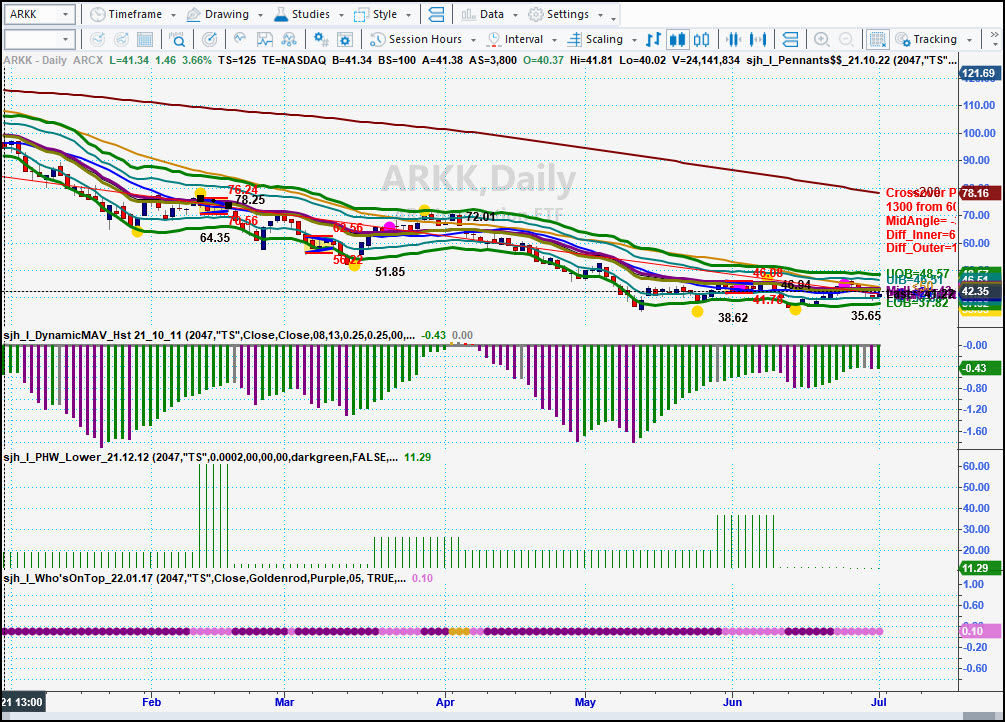Click the red 78.16 price axis label

(979, 193)
